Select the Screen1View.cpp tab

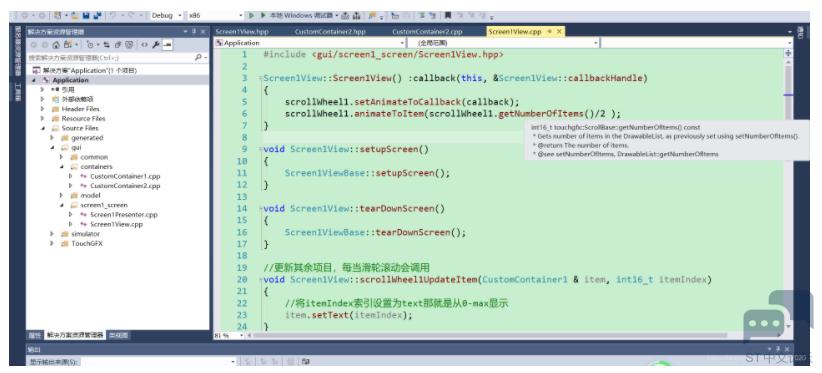coord(514,32)
